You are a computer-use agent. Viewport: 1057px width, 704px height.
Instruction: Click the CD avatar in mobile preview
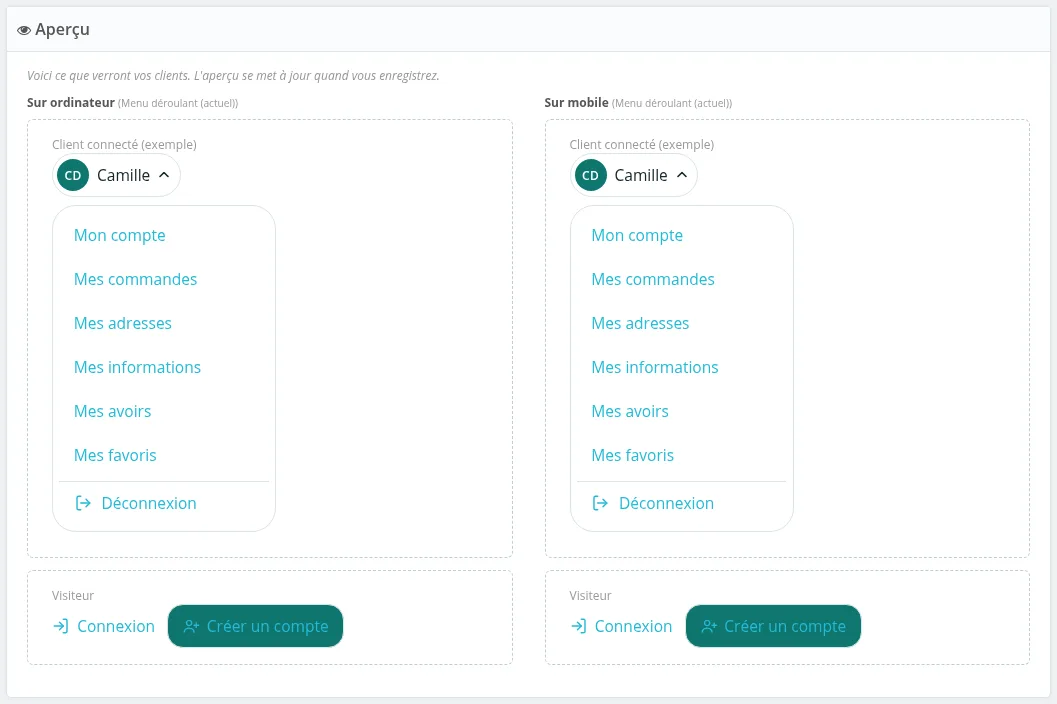tap(591, 175)
